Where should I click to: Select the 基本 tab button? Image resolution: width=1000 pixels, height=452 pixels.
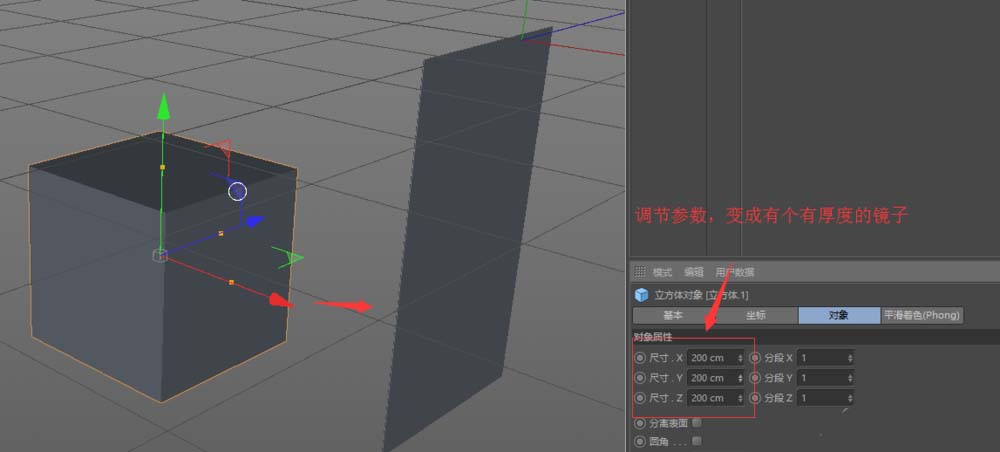[x=673, y=315]
